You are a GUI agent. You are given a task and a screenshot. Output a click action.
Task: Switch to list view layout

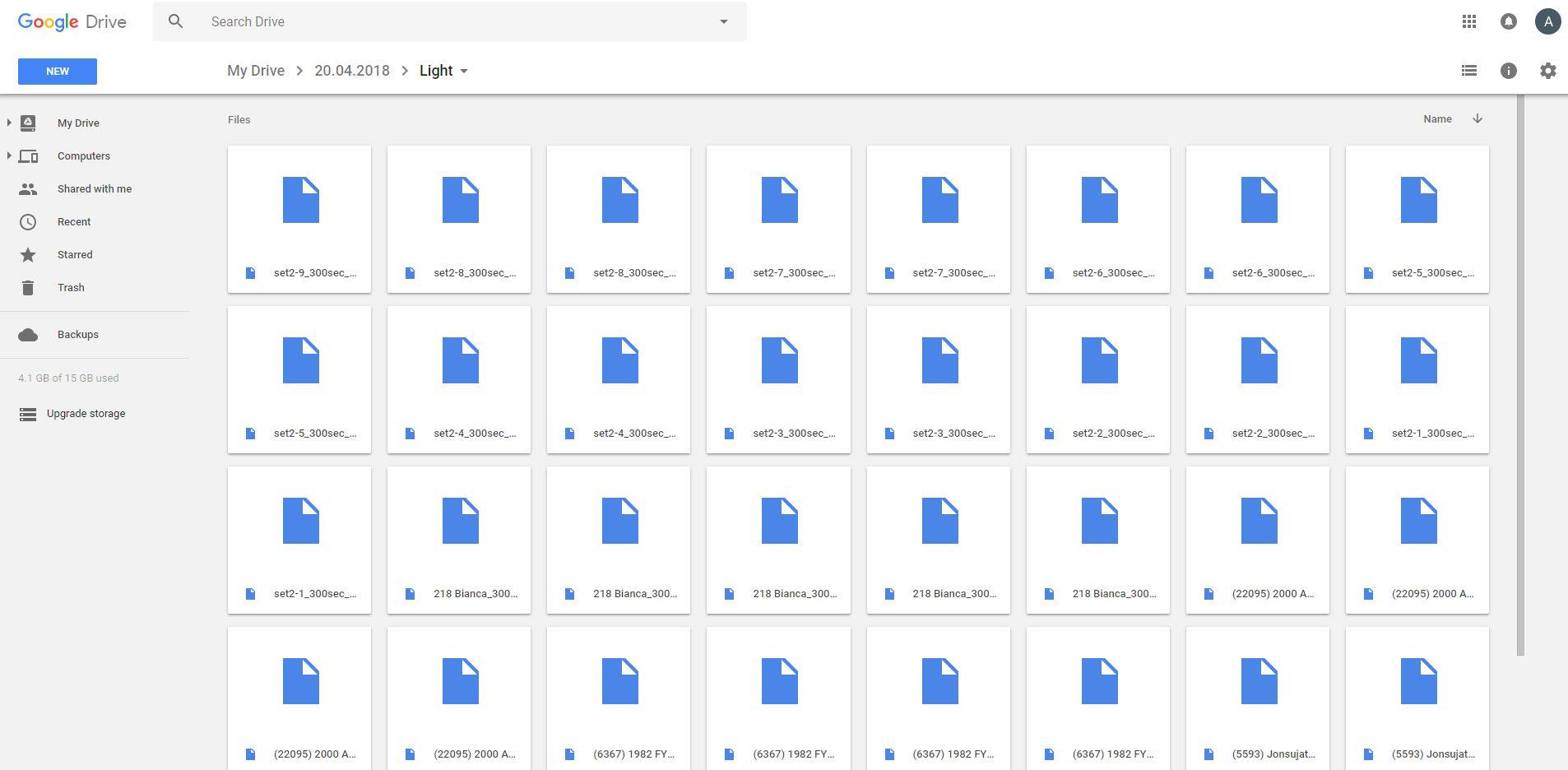pos(1468,71)
